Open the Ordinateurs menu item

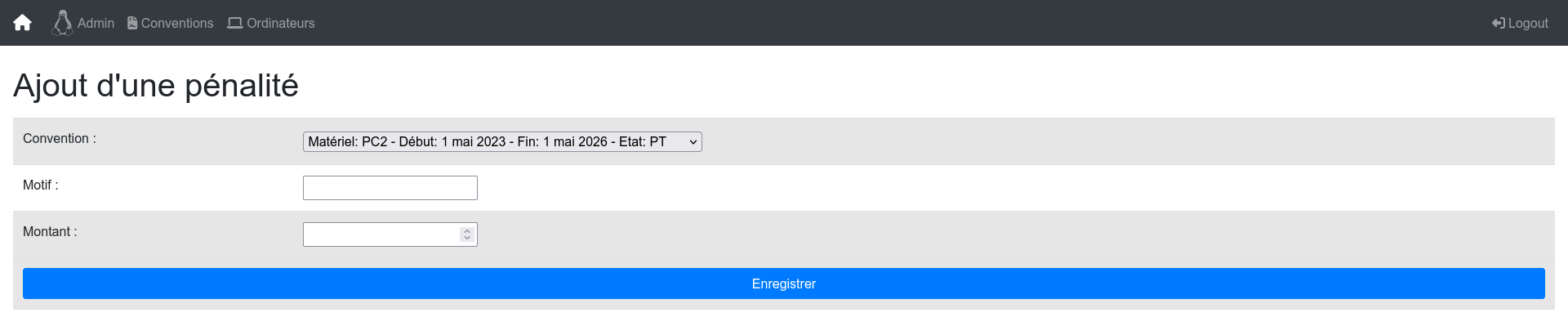[281, 23]
